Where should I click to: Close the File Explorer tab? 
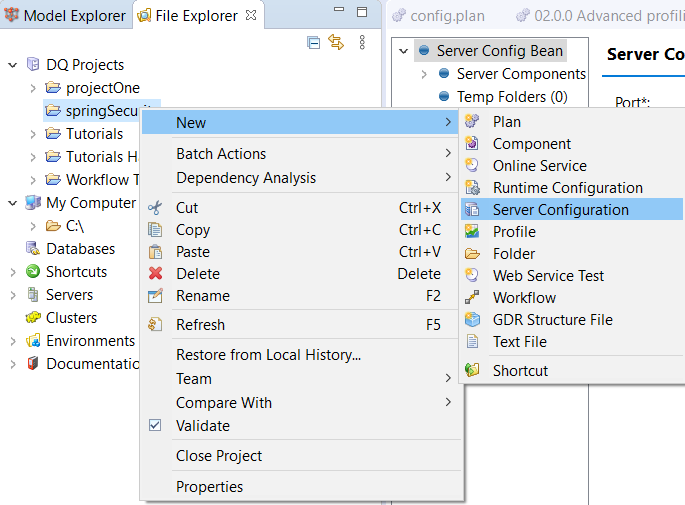[251, 16]
